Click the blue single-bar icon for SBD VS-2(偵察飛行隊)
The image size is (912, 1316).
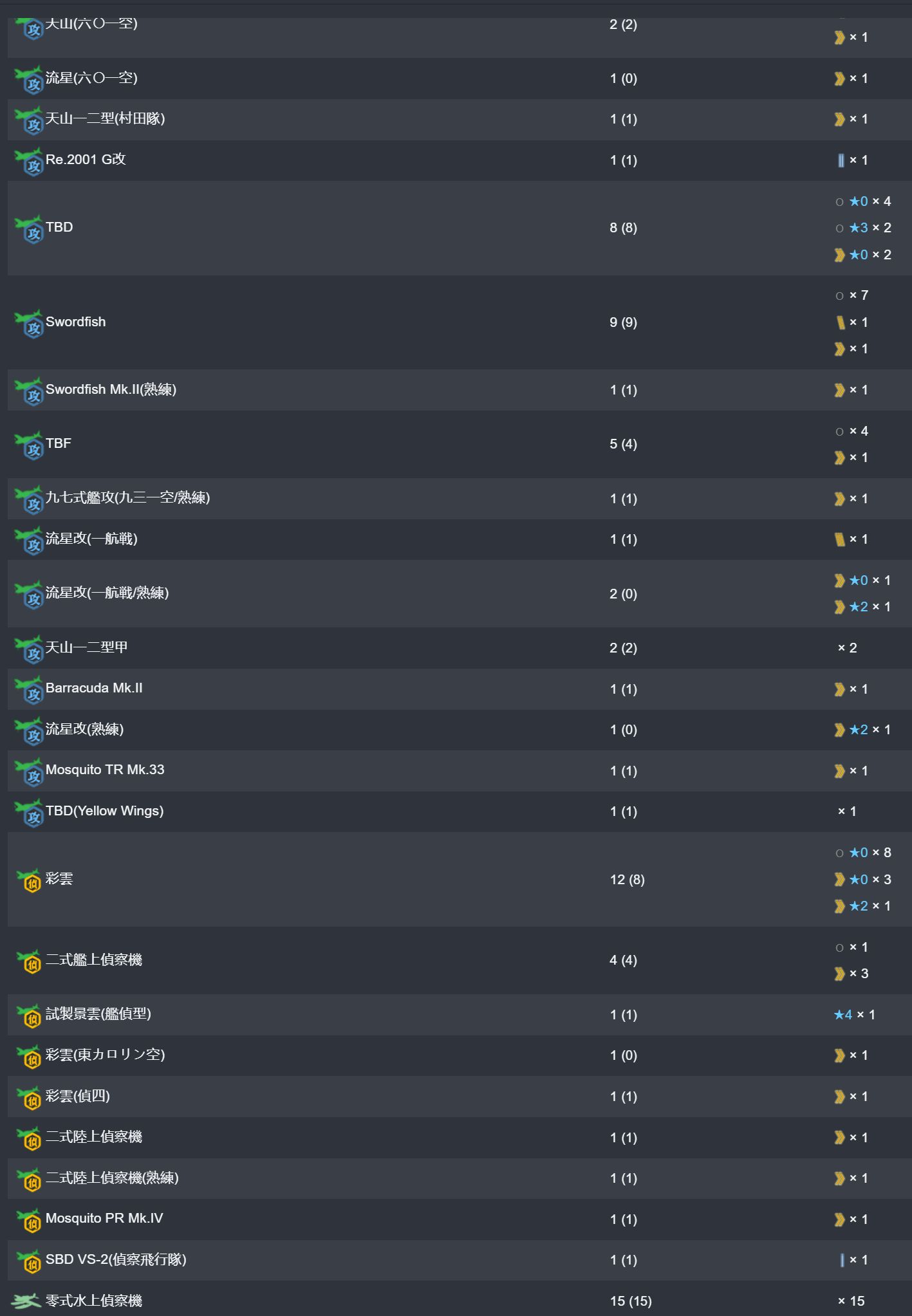[x=842, y=1260]
